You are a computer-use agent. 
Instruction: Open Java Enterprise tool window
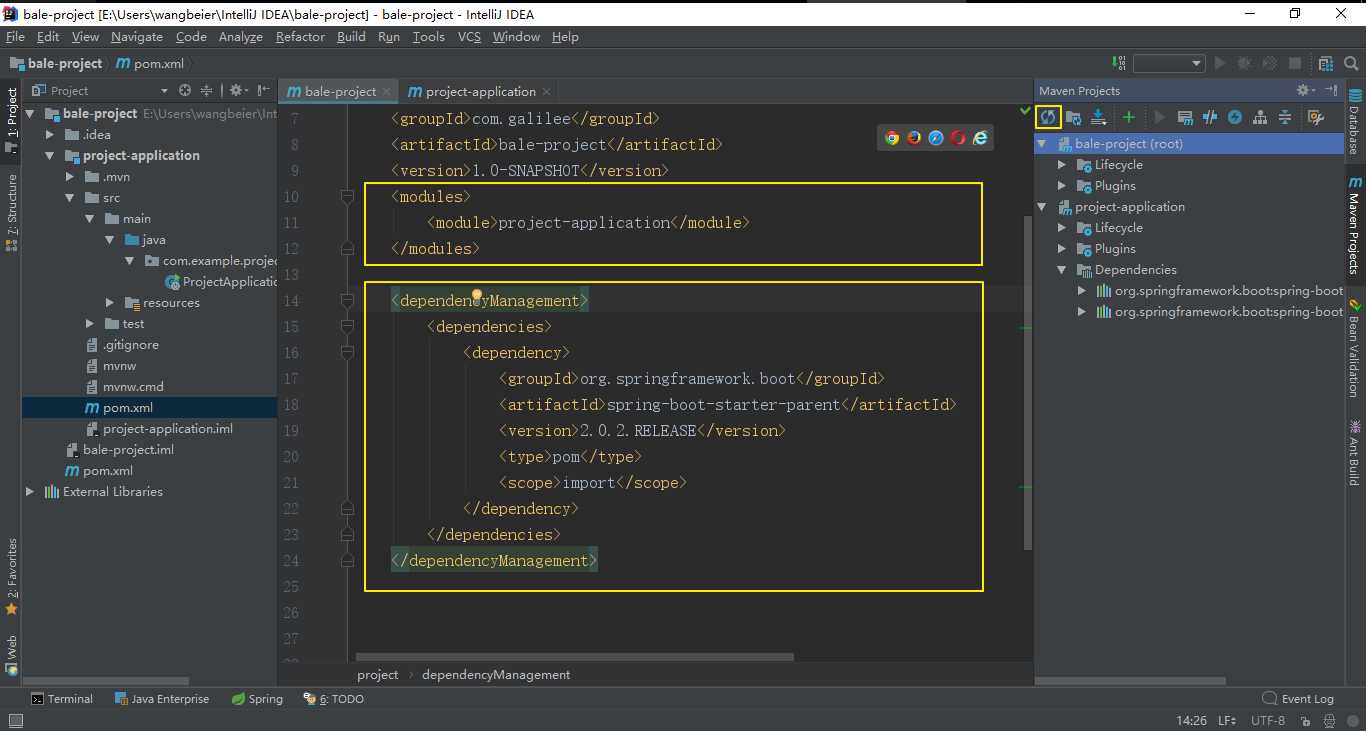(162, 699)
